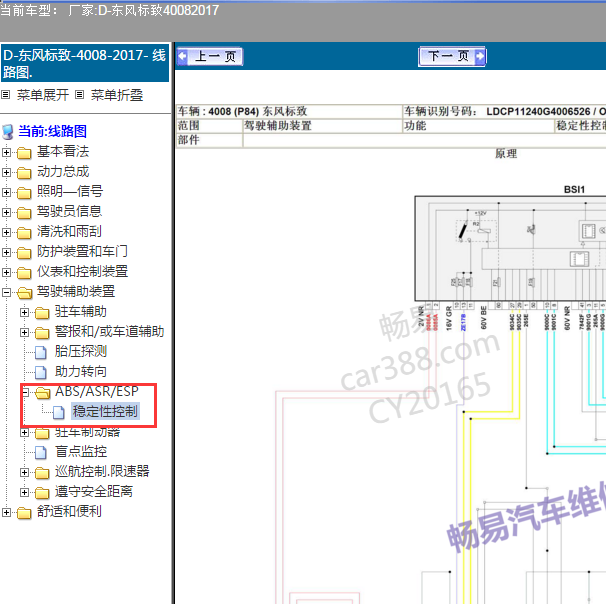Expand the 驻车辅助 subfolder
This screenshot has width=606, height=604.
(x=24, y=312)
